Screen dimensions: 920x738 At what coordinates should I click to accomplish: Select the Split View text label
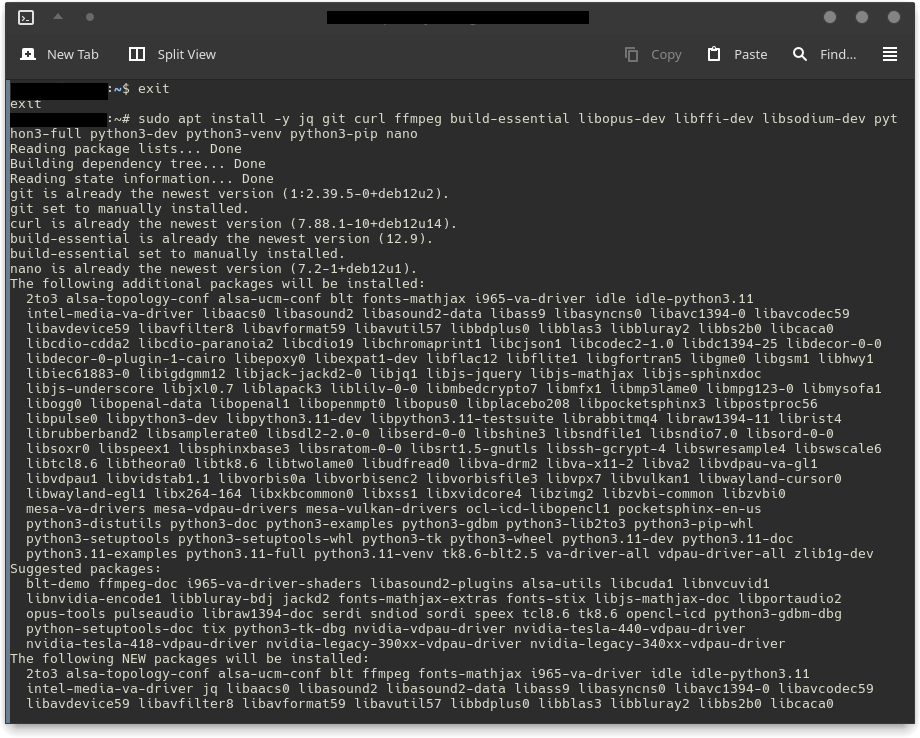tap(186, 54)
